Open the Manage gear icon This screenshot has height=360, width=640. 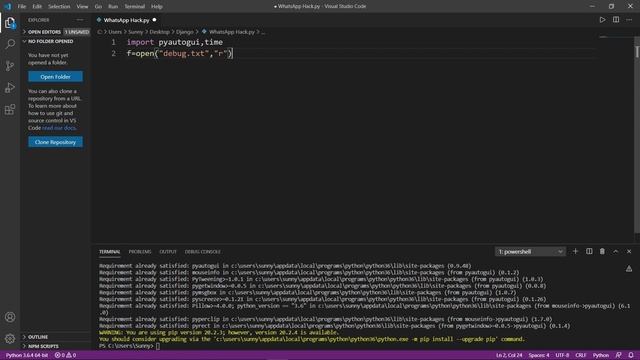click(x=10, y=338)
